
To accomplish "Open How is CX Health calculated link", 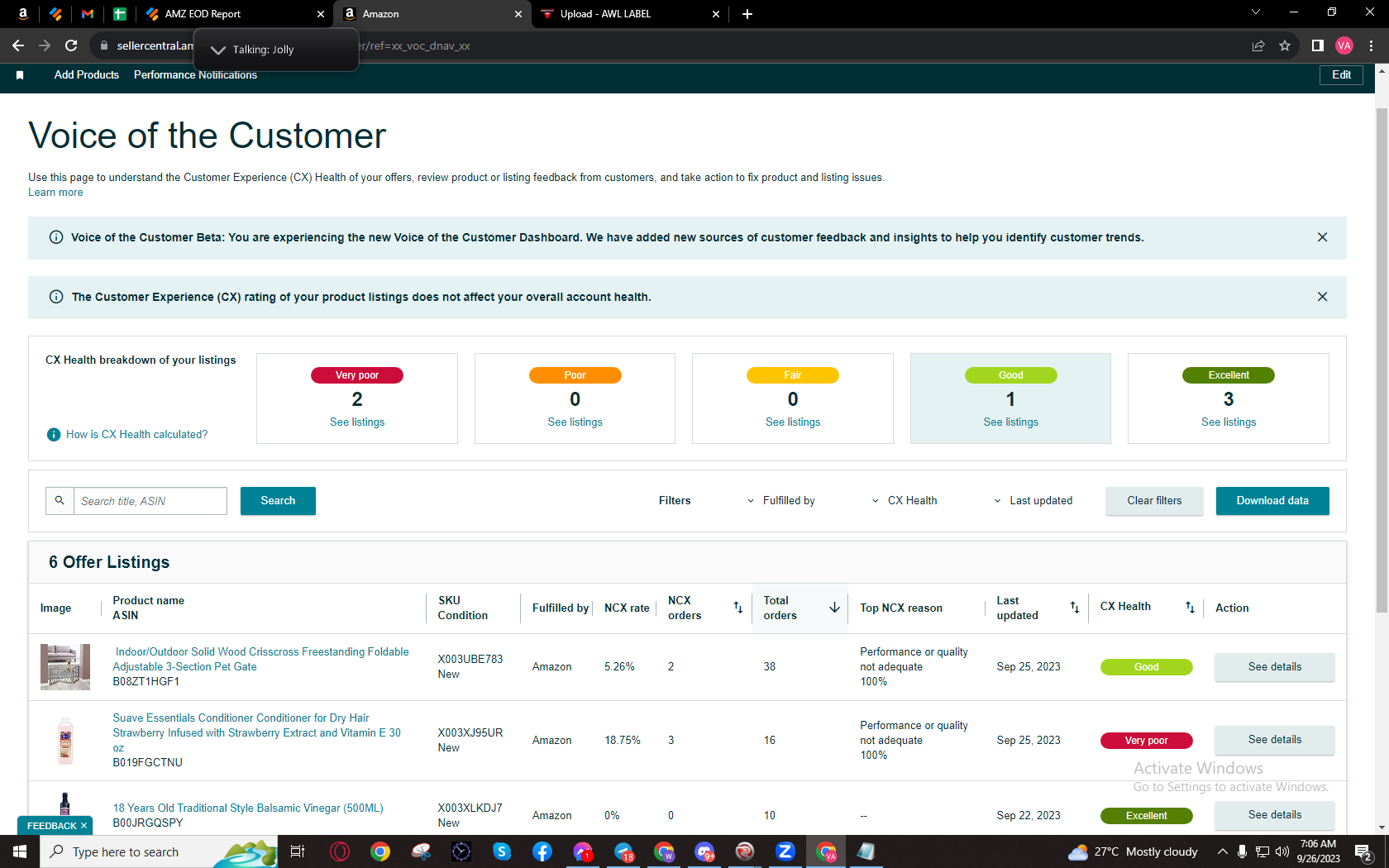I will [136, 435].
